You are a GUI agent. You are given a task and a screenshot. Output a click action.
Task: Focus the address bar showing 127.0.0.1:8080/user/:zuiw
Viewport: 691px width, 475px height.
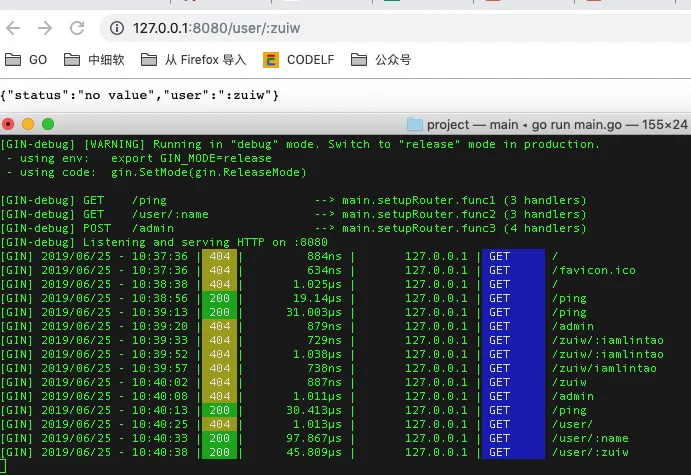pos(397,28)
